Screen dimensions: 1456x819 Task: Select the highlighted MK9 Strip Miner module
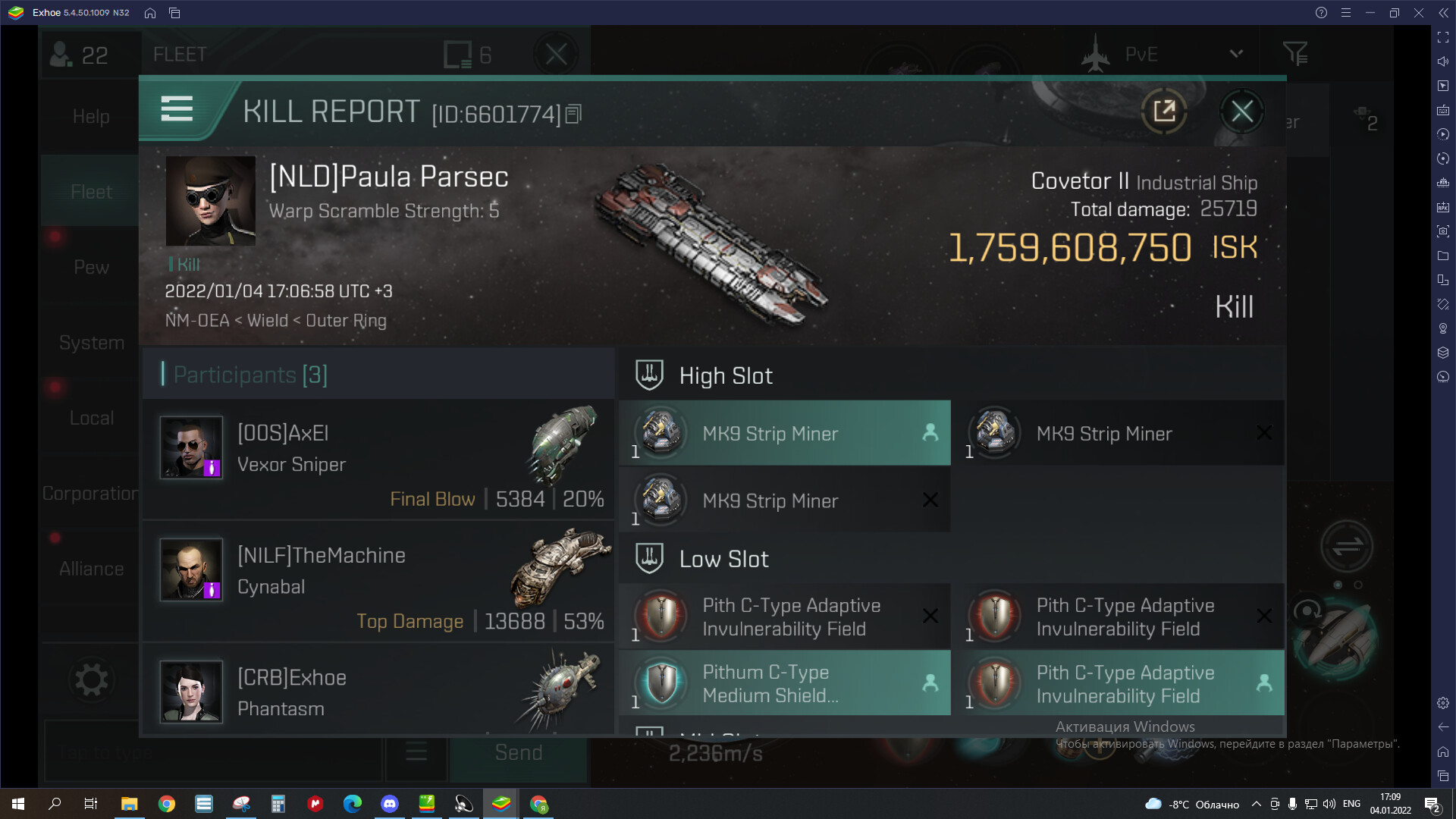pos(785,433)
